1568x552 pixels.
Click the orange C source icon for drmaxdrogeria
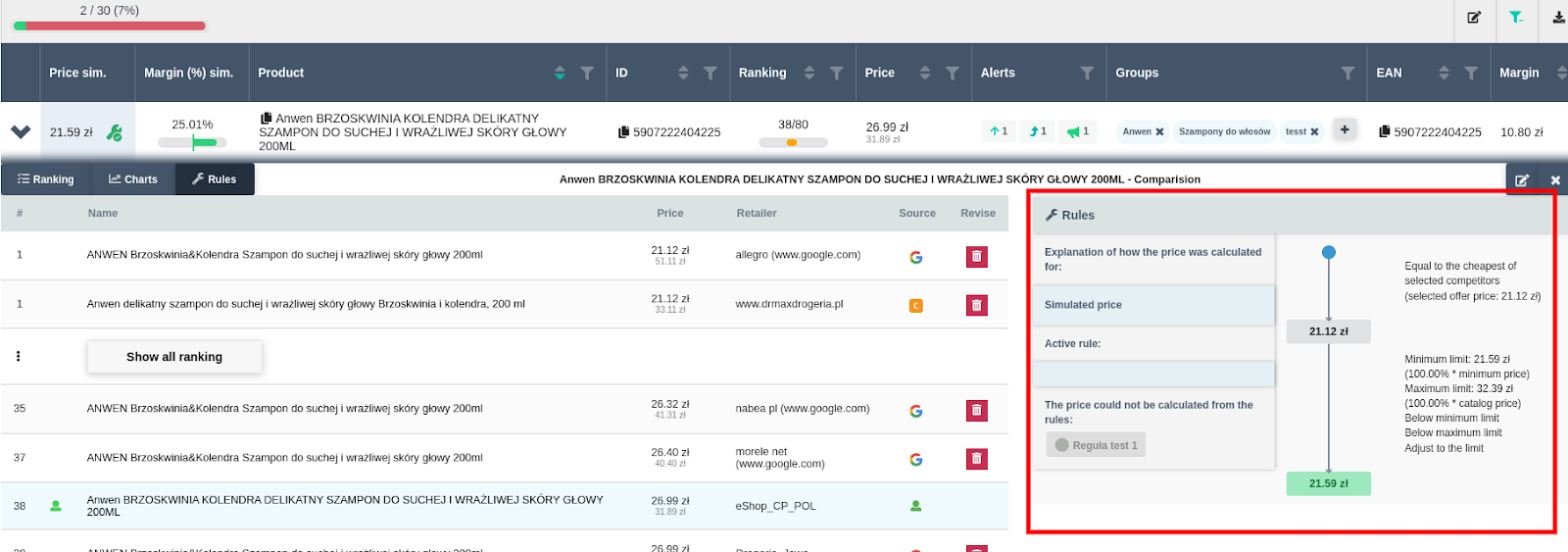pos(916,306)
